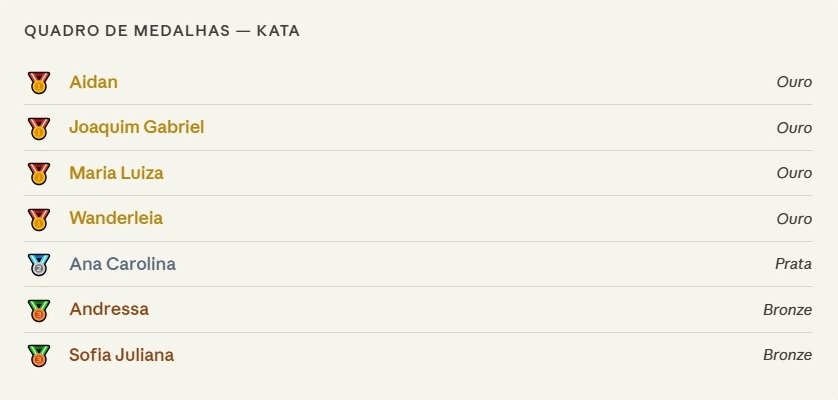Click the Ouro label in Wanderleia's row
The width and height of the screenshot is (838, 400).
click(794, 218)
